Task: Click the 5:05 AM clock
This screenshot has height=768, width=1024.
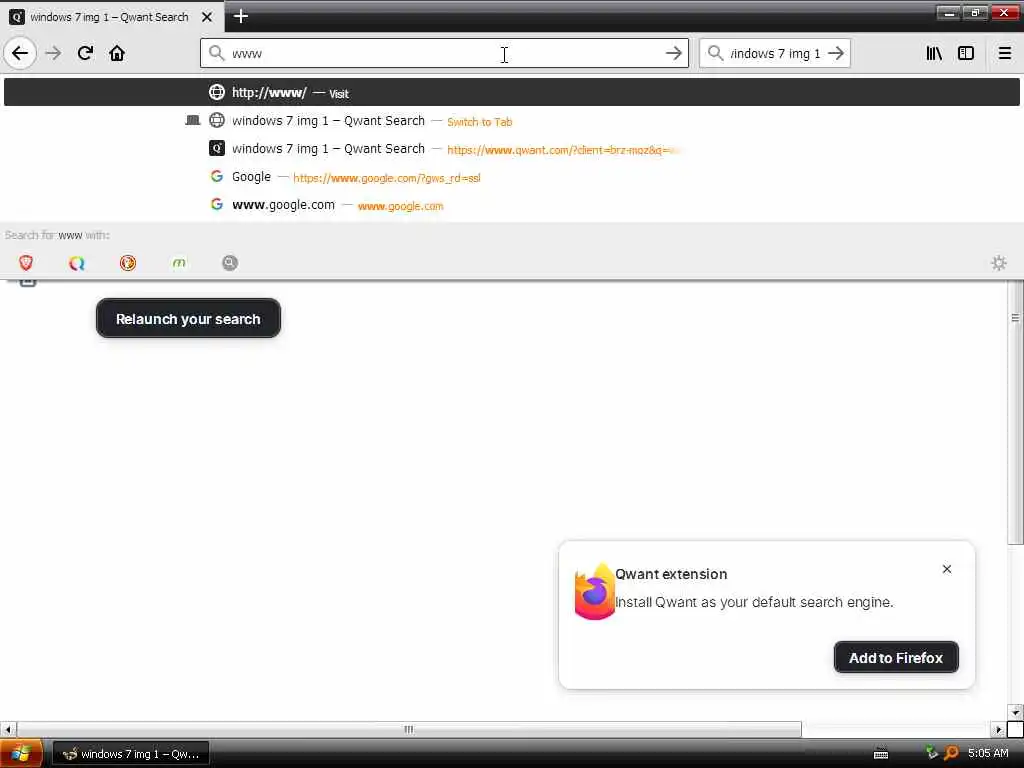Action: [x=988, y=753]
